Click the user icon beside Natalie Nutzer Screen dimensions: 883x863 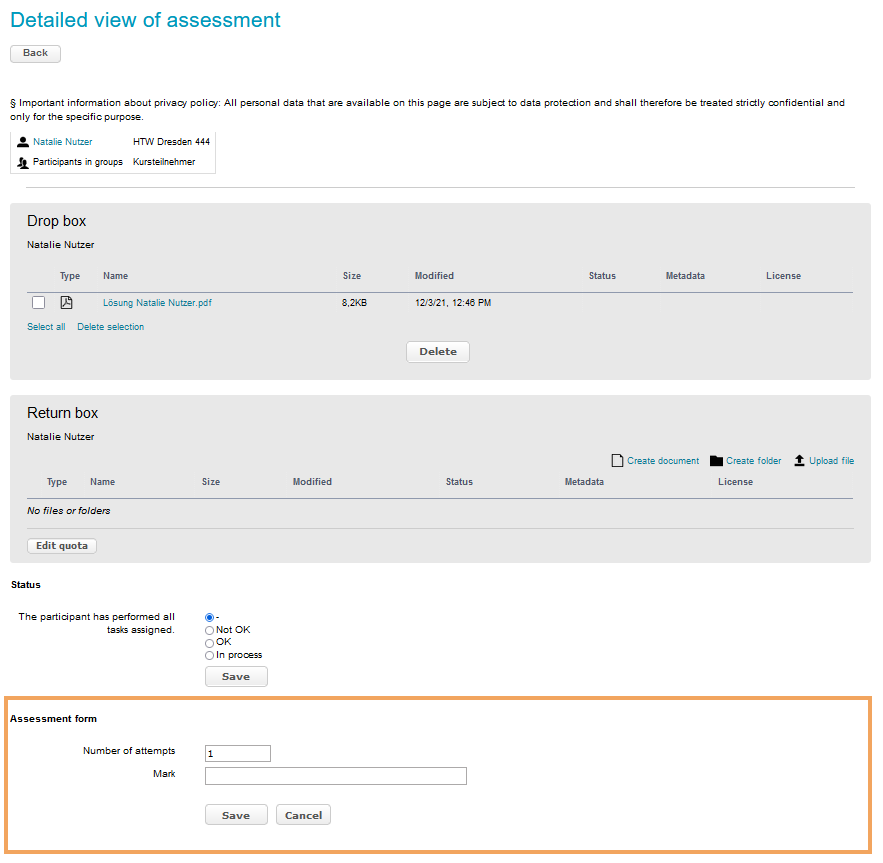(23, 142)
